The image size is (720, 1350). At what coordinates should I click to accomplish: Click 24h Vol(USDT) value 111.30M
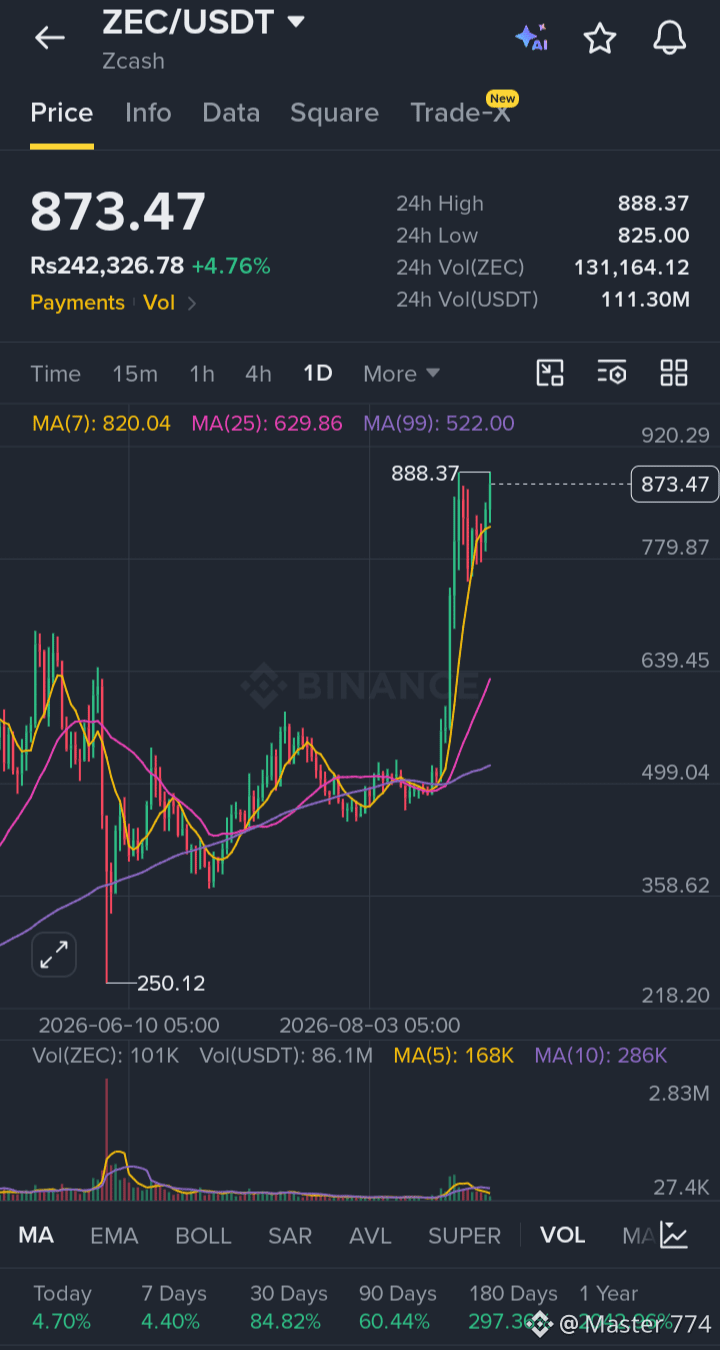point(645,299)
